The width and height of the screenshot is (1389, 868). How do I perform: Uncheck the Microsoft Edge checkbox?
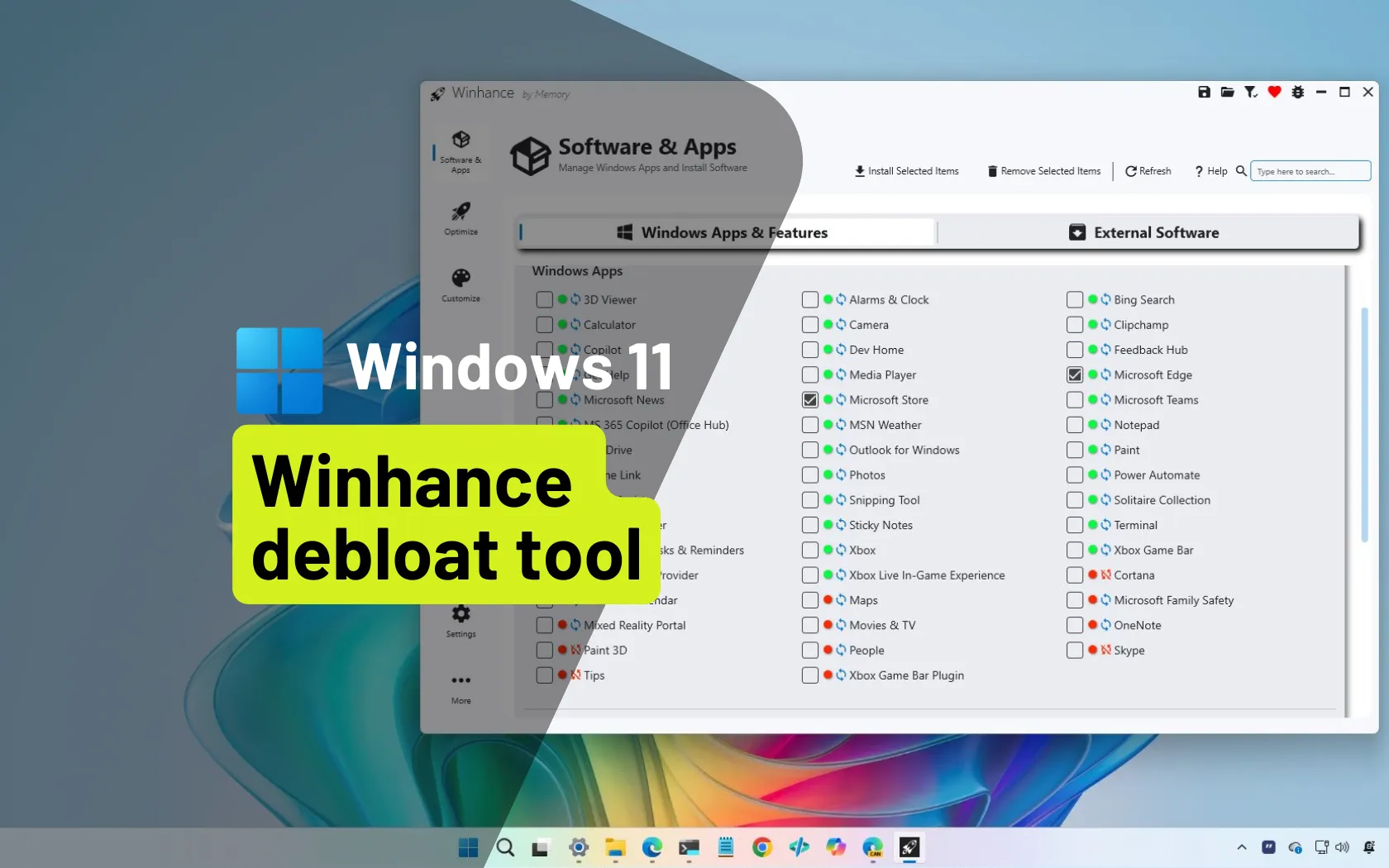tap(1075, 374)
